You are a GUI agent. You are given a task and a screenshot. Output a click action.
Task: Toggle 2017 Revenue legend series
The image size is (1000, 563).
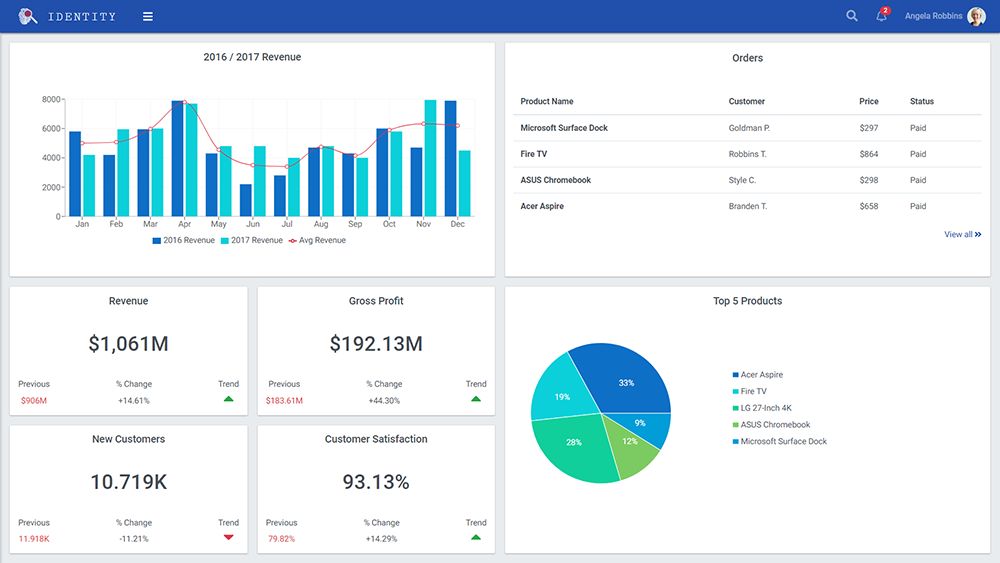coord(252,241)
